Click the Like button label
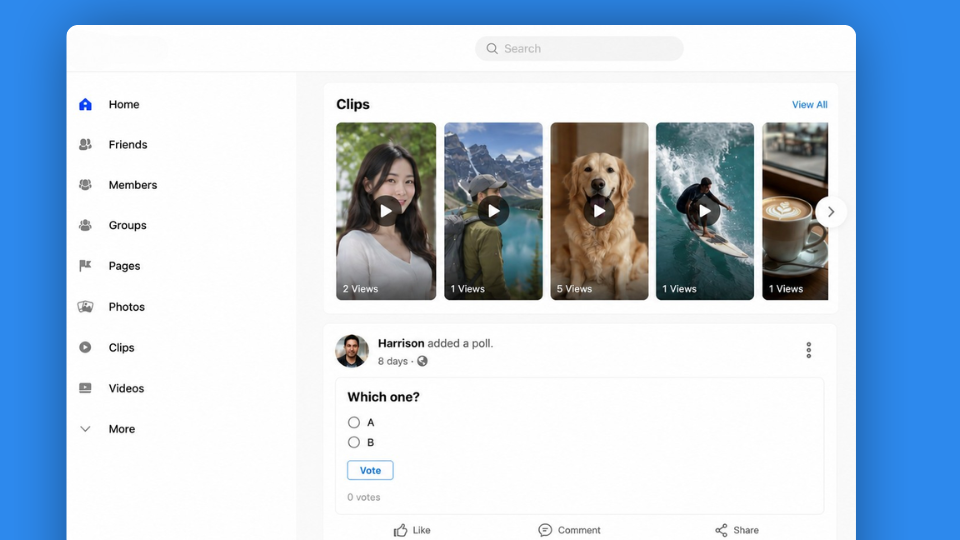The image size is (960, 540). pos(421,530)
